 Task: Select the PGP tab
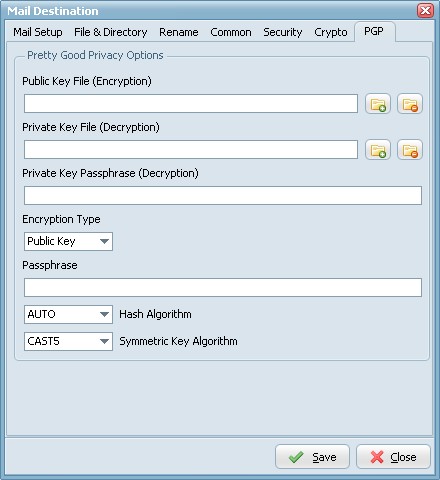[374, 31]
